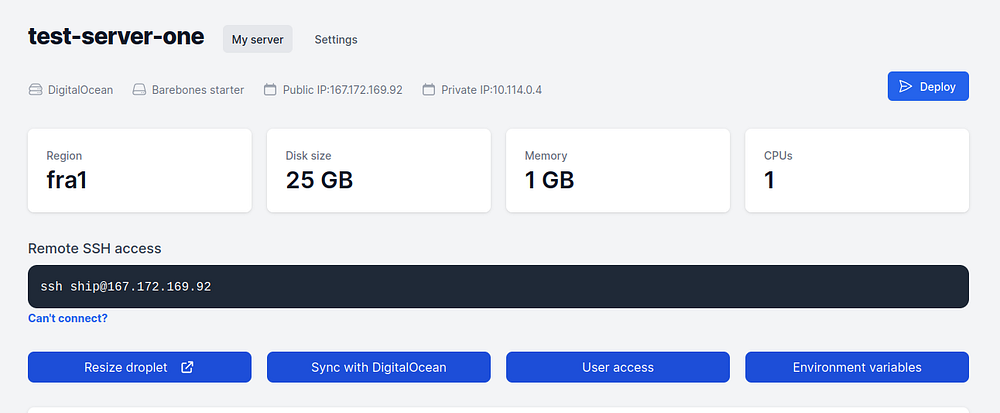
Task: Open the Can't connect? help link
Action: 68,319
